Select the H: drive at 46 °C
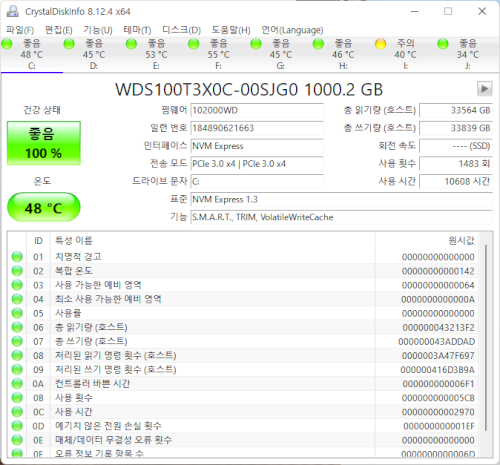The image size is (500, 465). [343, 54]
